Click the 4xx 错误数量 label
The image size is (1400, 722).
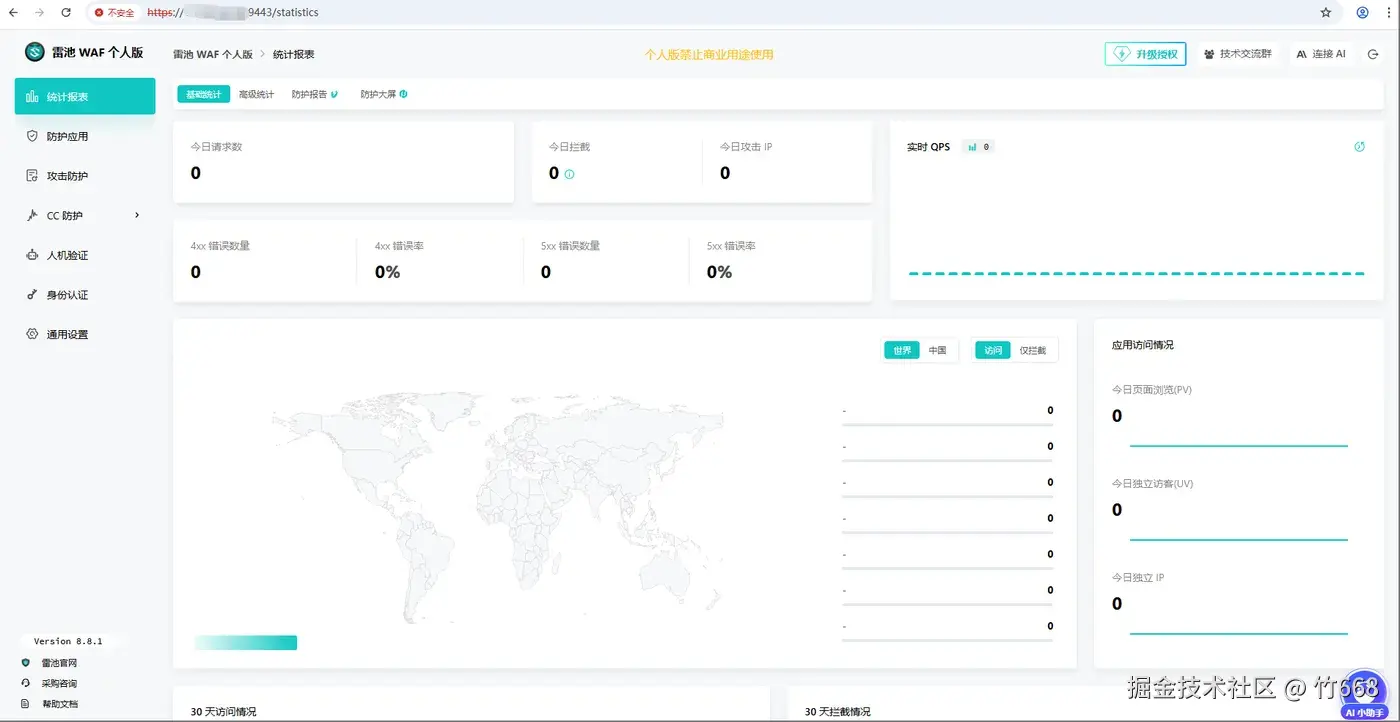(220, 246)
